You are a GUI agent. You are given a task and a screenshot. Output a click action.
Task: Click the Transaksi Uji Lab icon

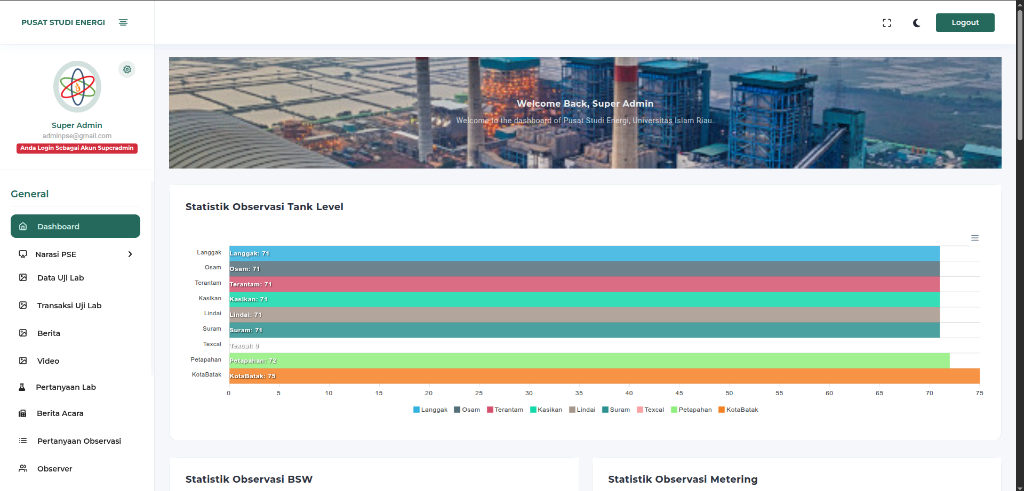(x=23, y=305)
